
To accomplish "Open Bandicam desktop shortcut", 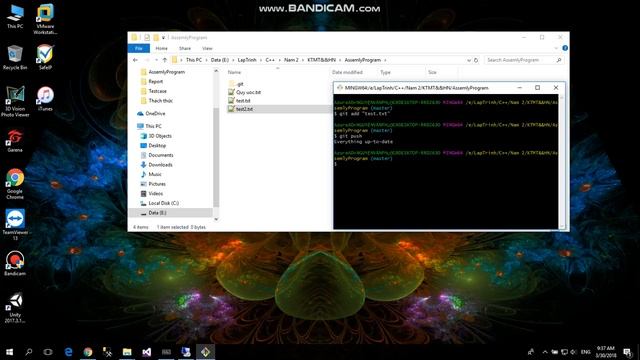I will pyautogui.click(x=15, y=264).
